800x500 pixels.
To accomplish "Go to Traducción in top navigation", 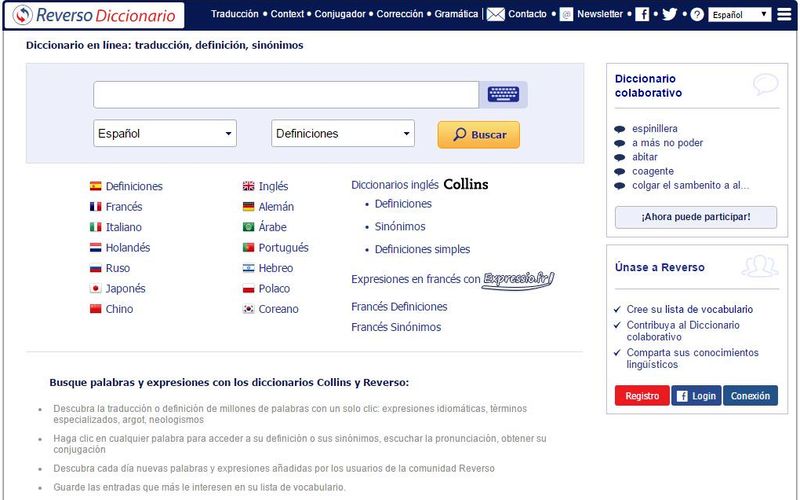I will pos(234,15).
